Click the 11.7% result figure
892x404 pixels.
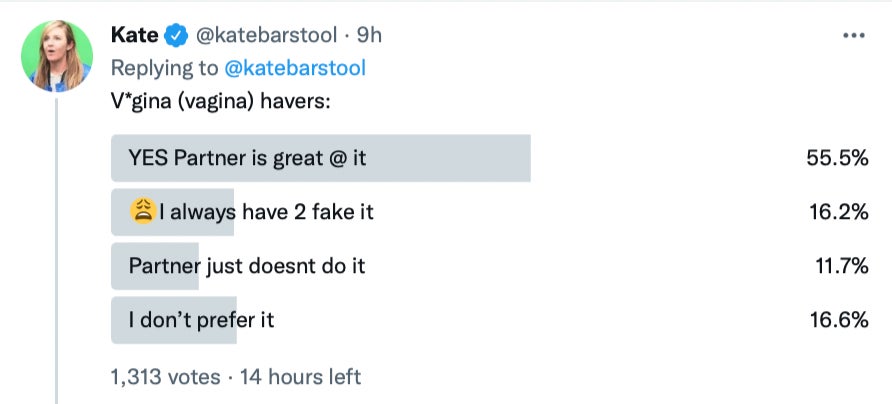839,266
